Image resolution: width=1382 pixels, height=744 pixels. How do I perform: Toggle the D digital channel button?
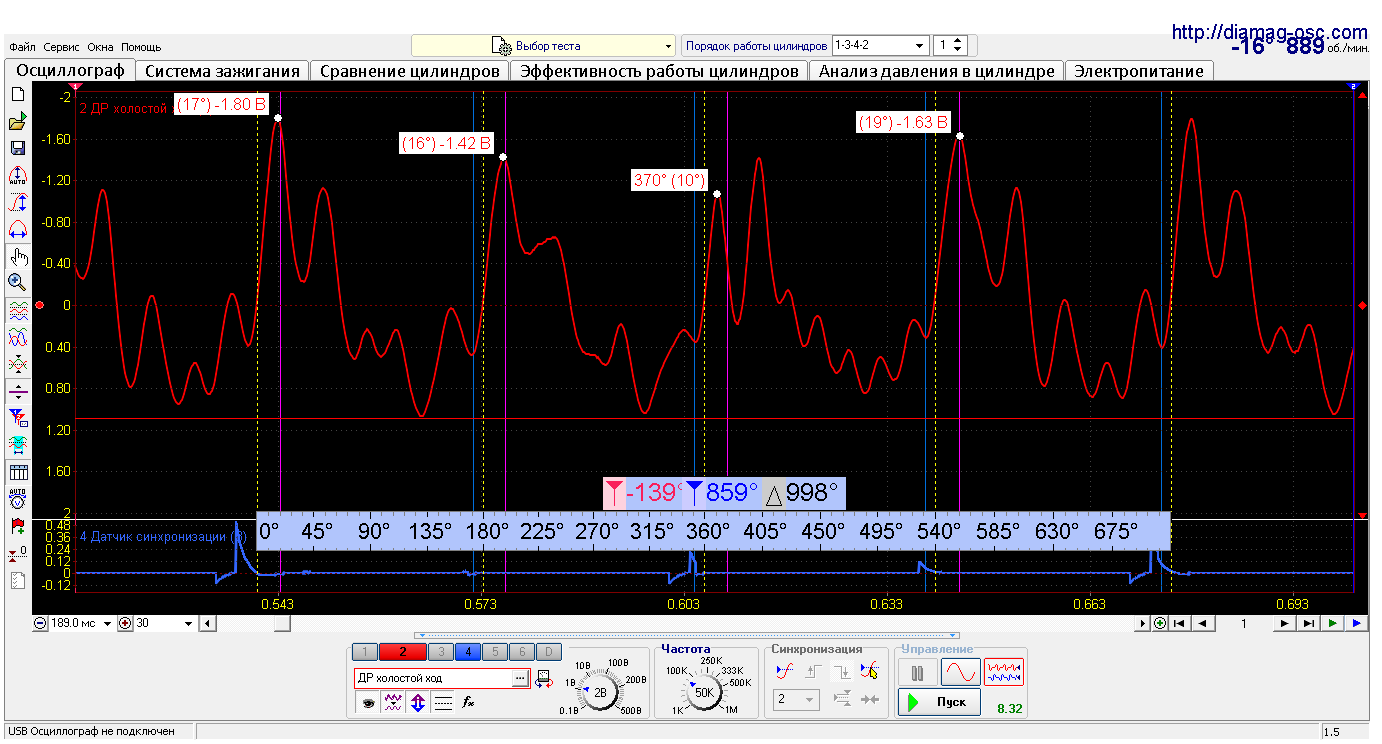(548, 652)
